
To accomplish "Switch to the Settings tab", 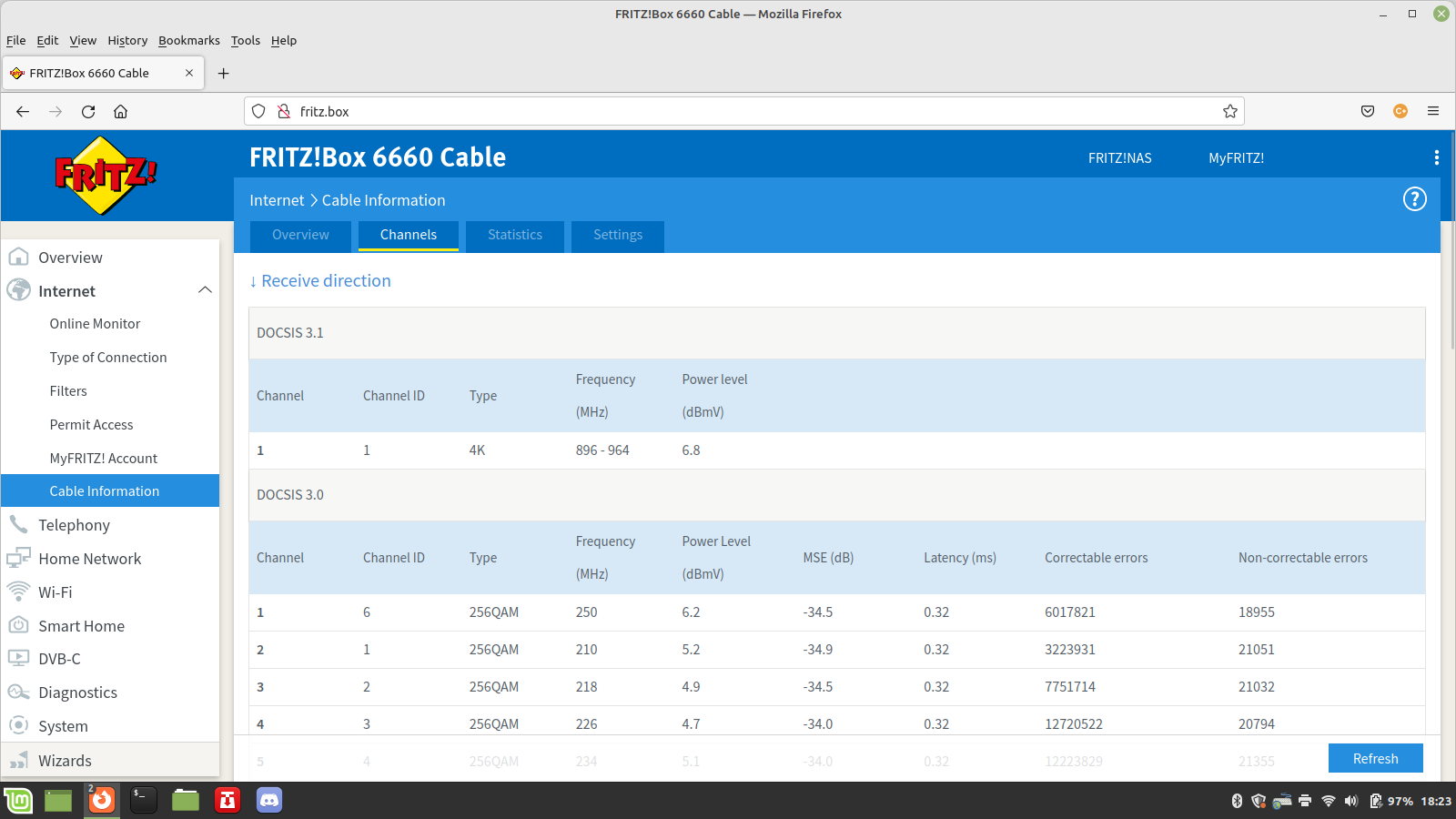I will click(618, 235).
